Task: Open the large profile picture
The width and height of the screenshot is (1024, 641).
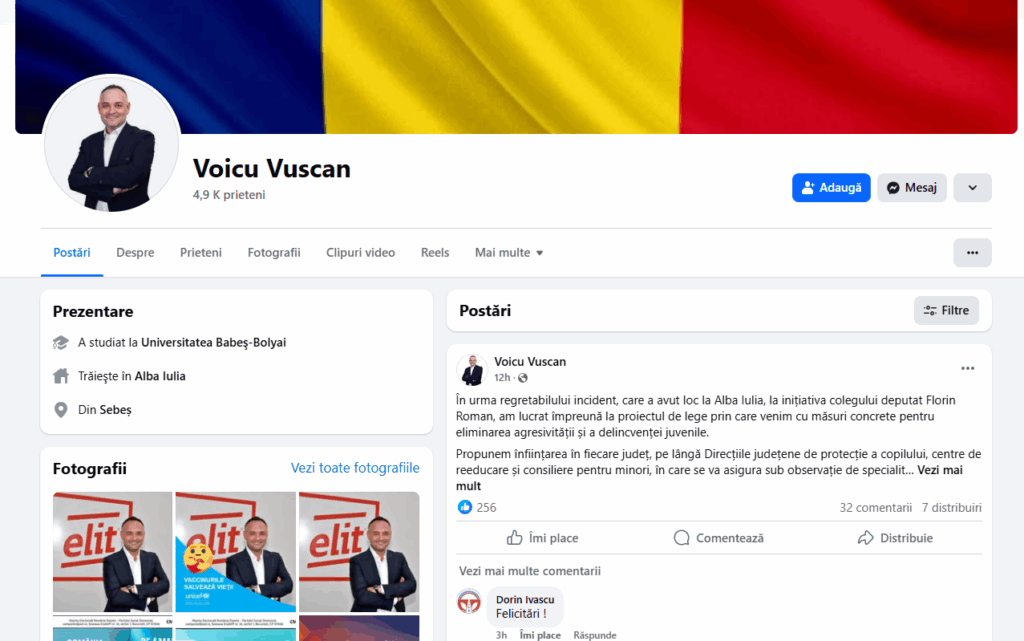Action: (x=111, y=144)
